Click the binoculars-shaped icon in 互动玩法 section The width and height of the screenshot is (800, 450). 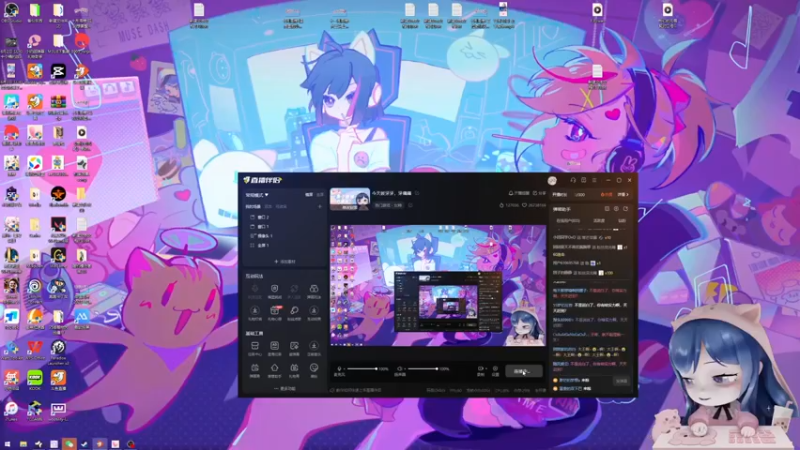[314, 289]
